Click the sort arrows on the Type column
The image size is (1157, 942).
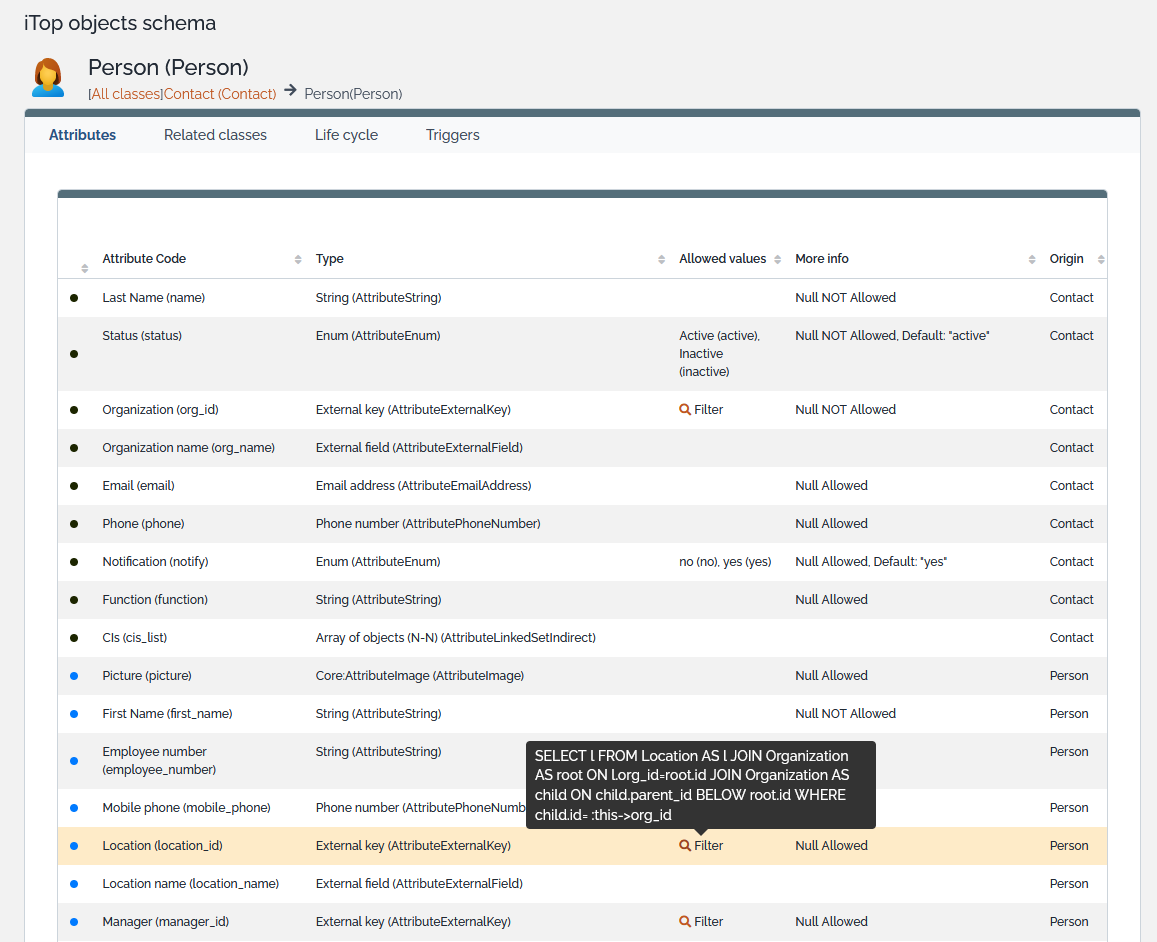[661, 260]
